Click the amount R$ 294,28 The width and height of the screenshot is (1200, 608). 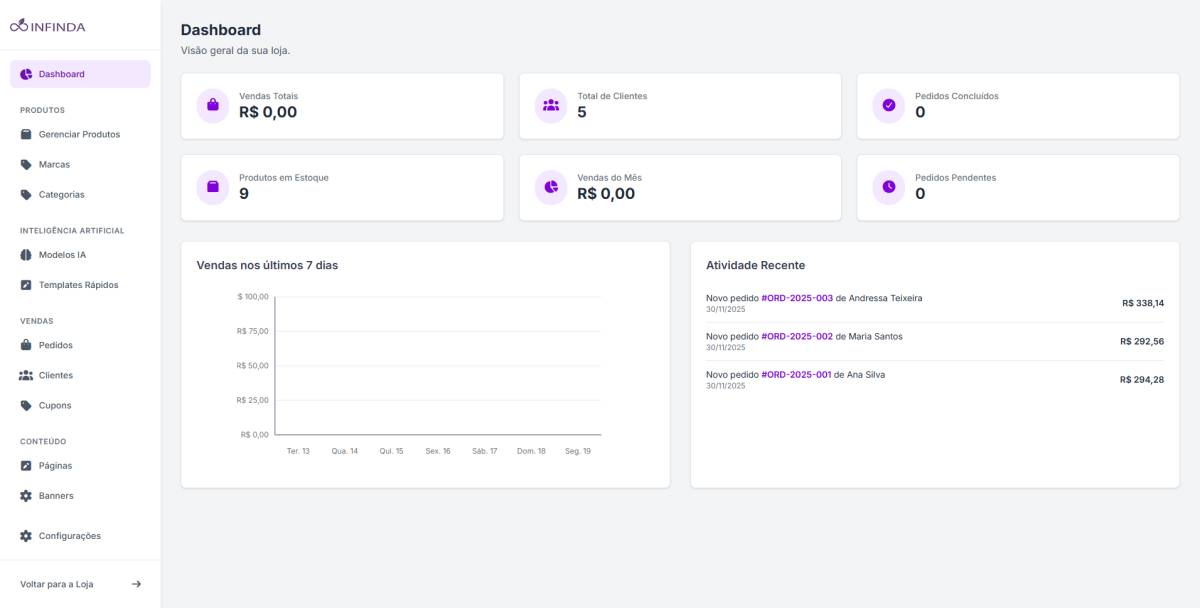coord(1142,379)
